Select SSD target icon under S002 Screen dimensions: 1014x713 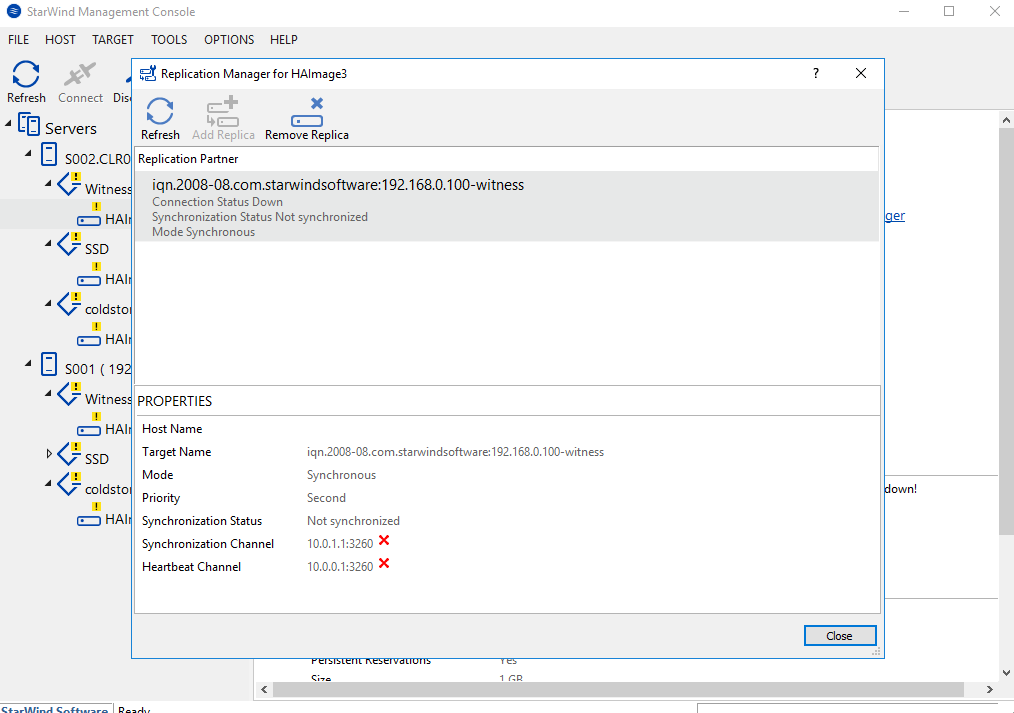69,244
